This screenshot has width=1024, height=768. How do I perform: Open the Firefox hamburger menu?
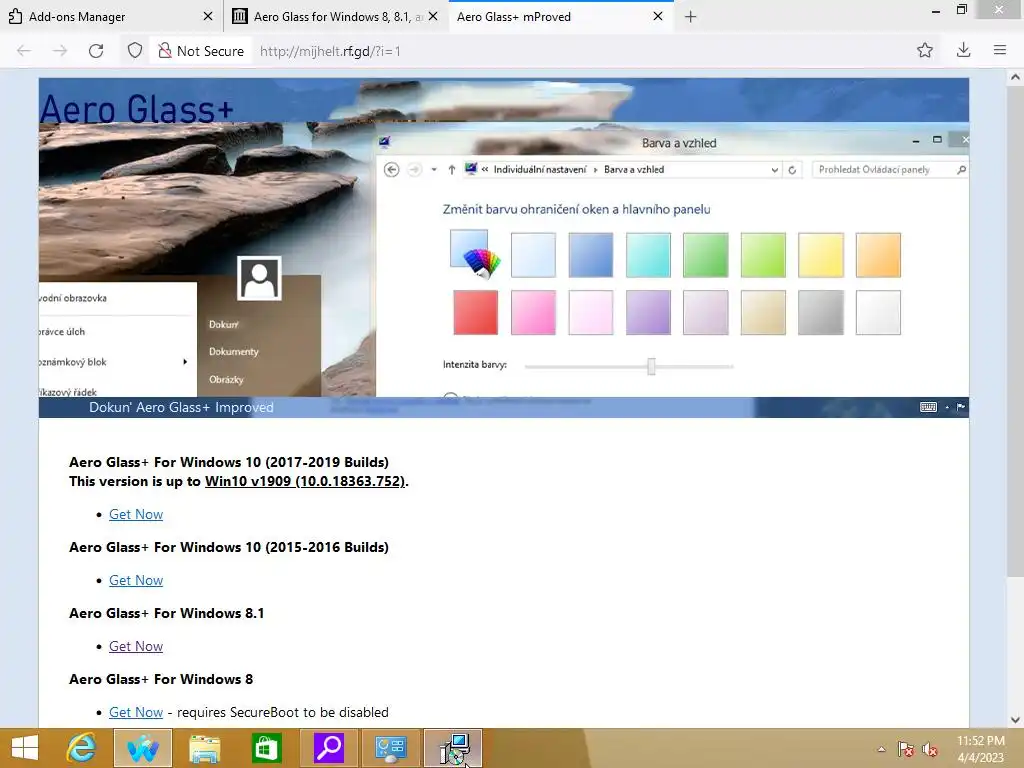click(x=999, y=50)
